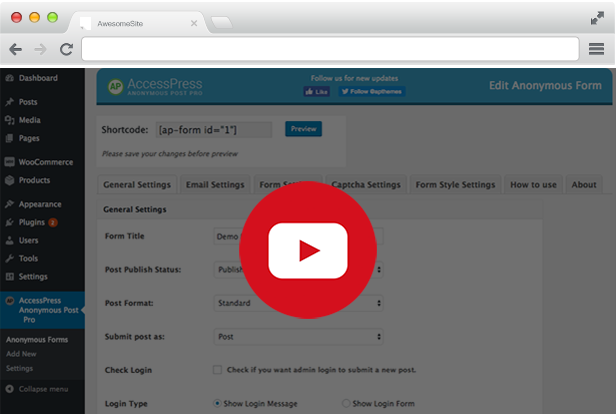This screenshot has height=414, width=616.
Task: Click the AccessPress AP header logo
Action: pyautogui.click(x=155, y=86)
